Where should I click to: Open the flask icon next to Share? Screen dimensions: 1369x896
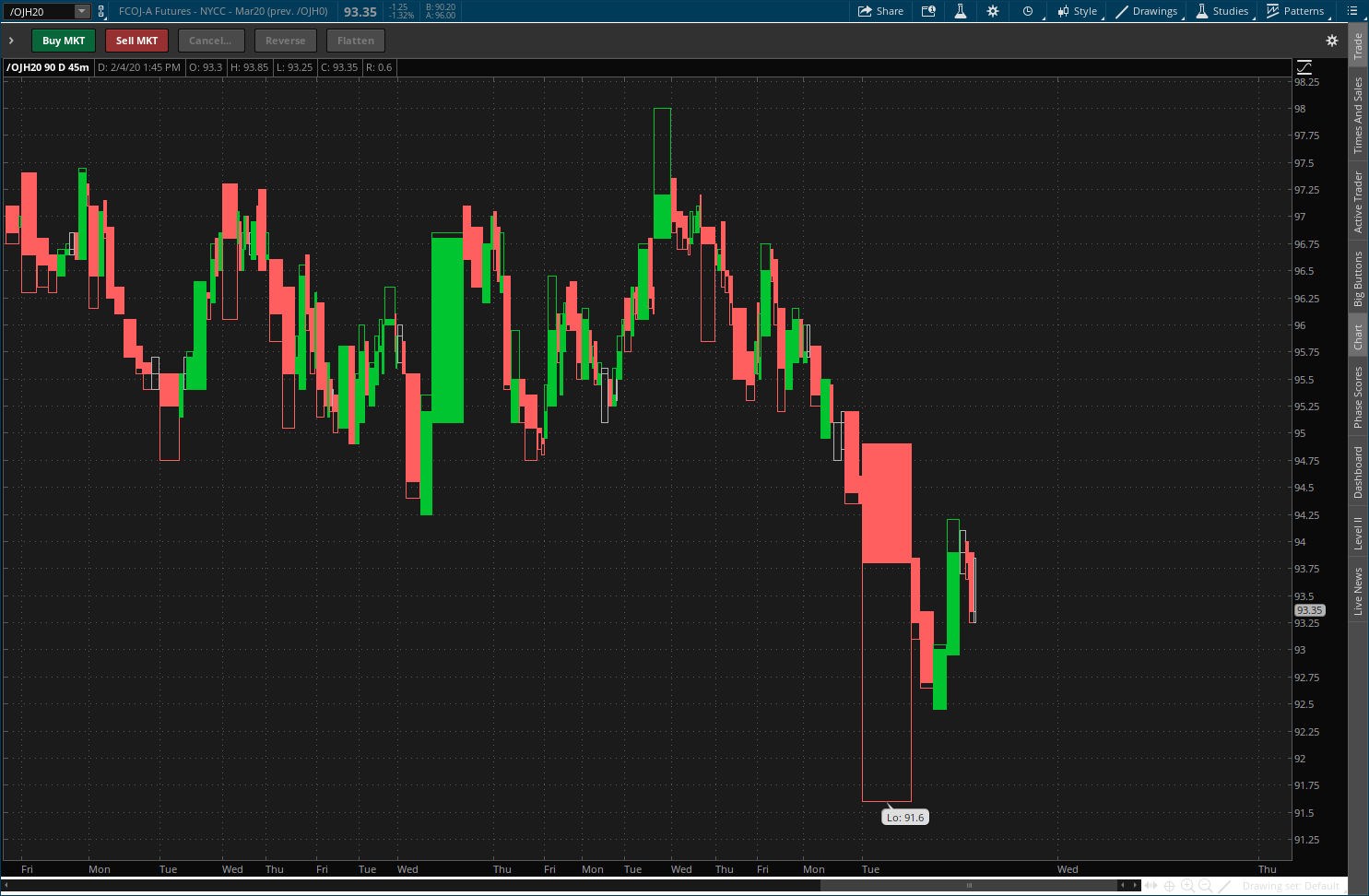960,11
